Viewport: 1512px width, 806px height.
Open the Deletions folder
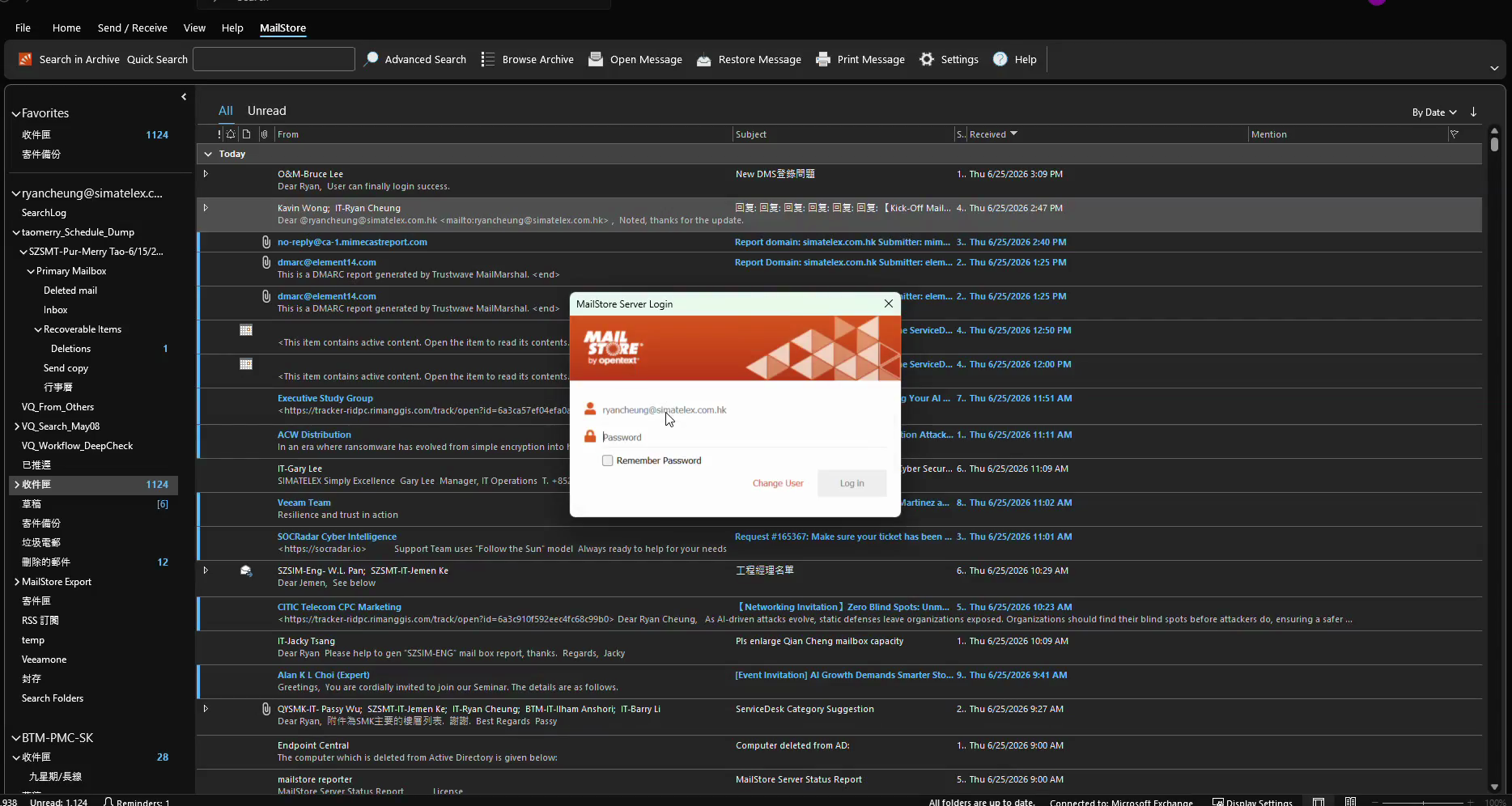click(x=71, y=349)
